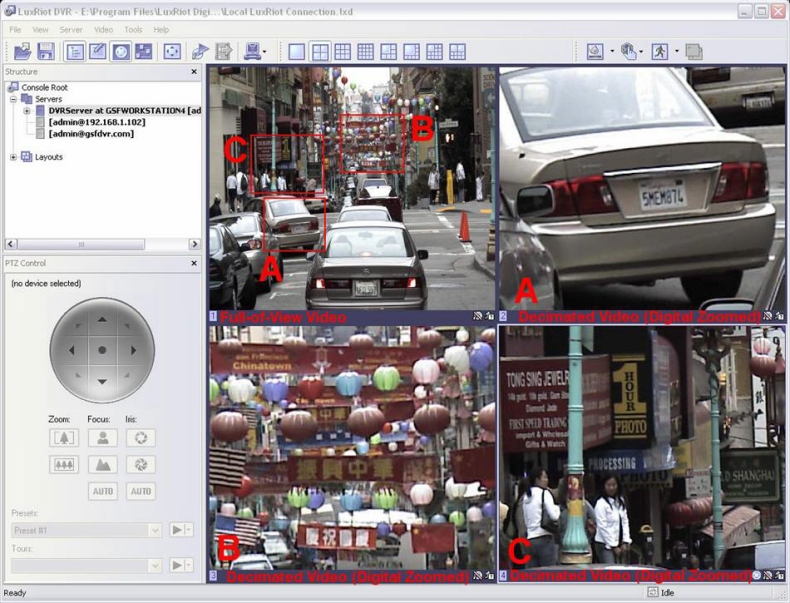Click the Save floppy disk toolbar icon

[45, 51]
